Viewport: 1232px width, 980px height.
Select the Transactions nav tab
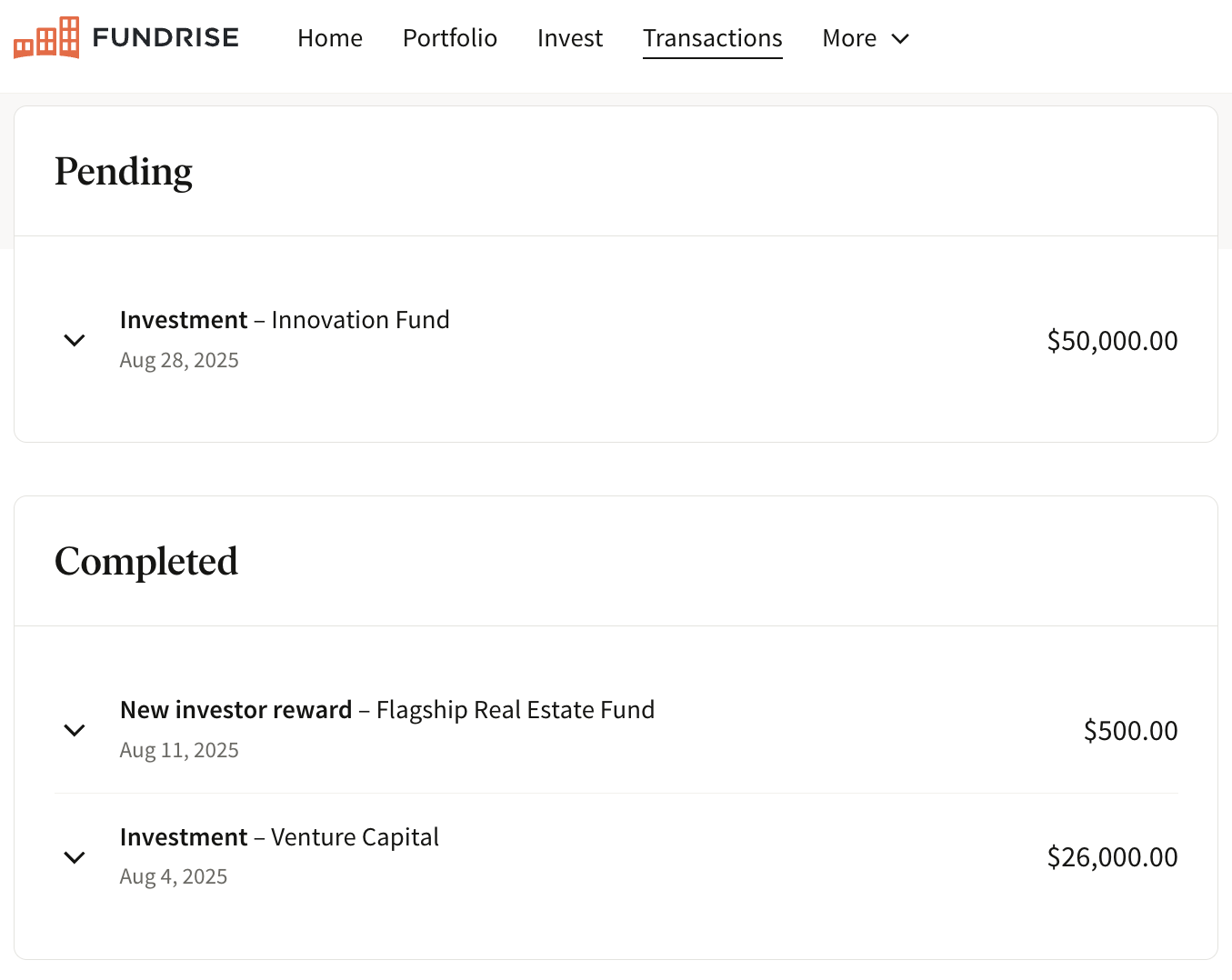pos(713,38)
